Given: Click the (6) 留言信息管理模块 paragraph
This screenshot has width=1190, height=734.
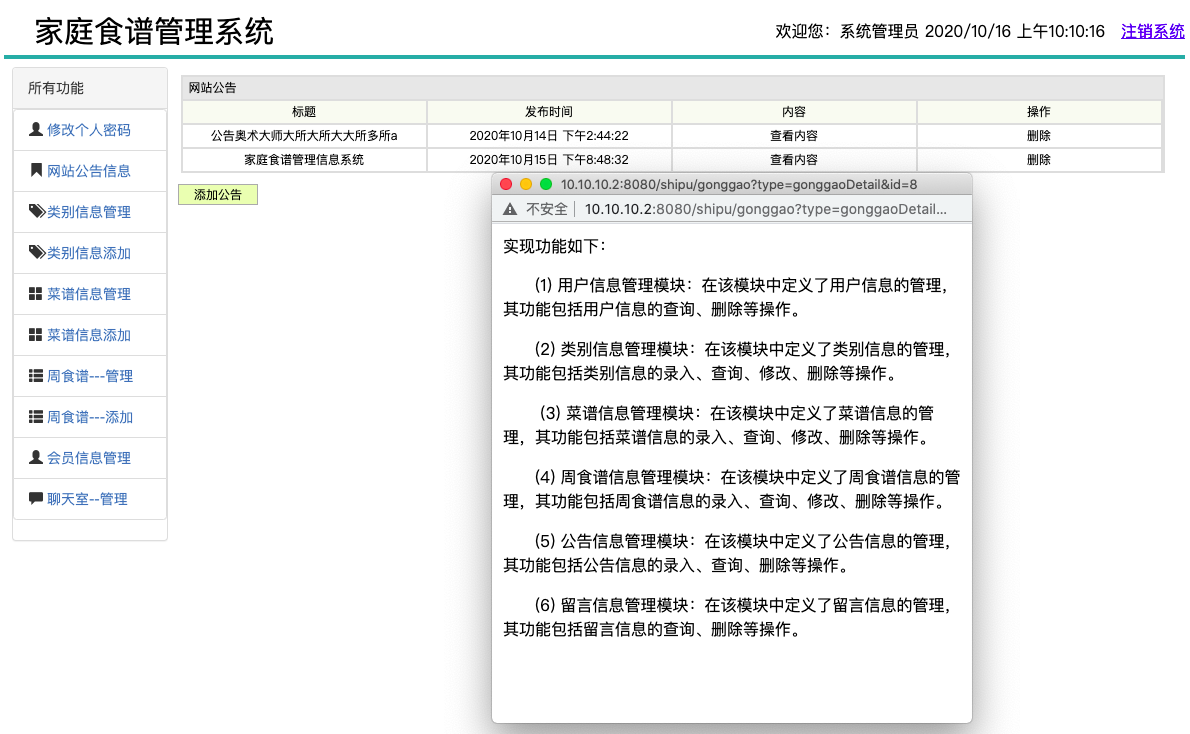Looking at the screenshot, I should point(728,617).
